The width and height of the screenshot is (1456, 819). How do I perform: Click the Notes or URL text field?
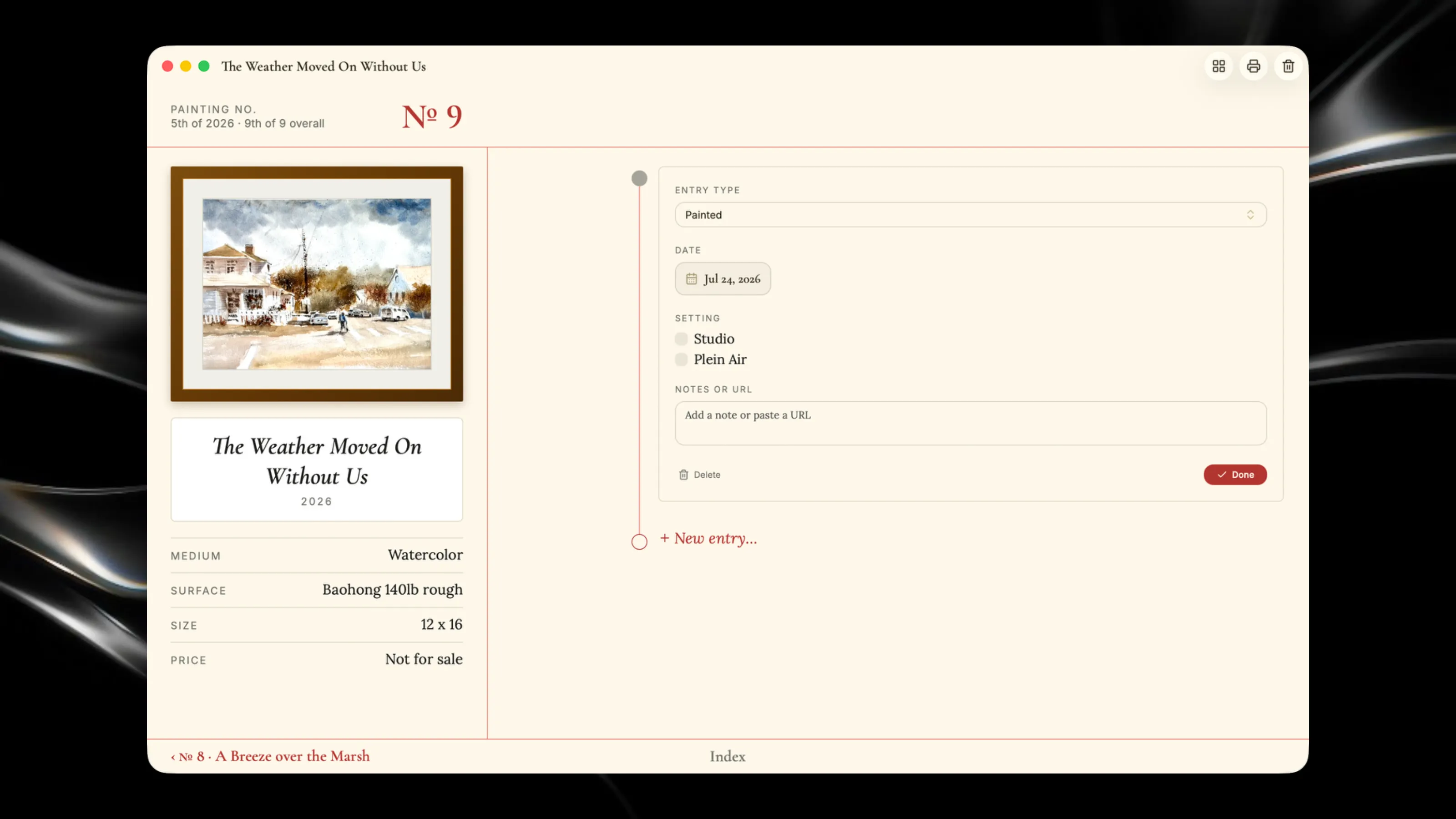971,423
